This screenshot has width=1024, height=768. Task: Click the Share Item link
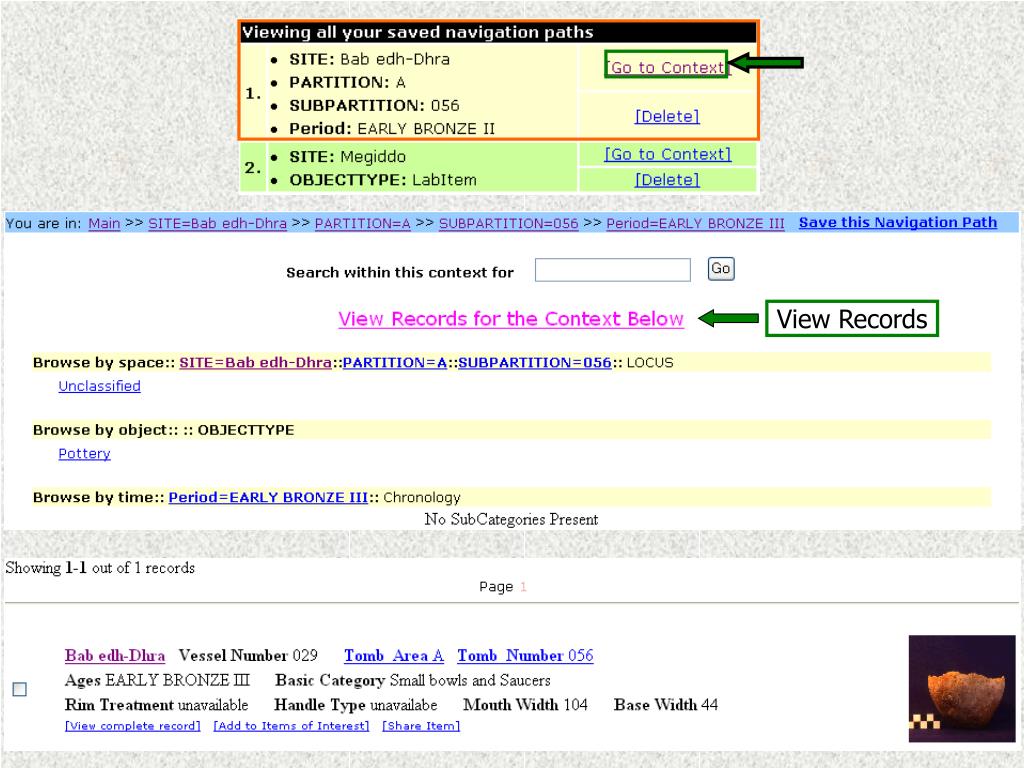tap(421, 726)
